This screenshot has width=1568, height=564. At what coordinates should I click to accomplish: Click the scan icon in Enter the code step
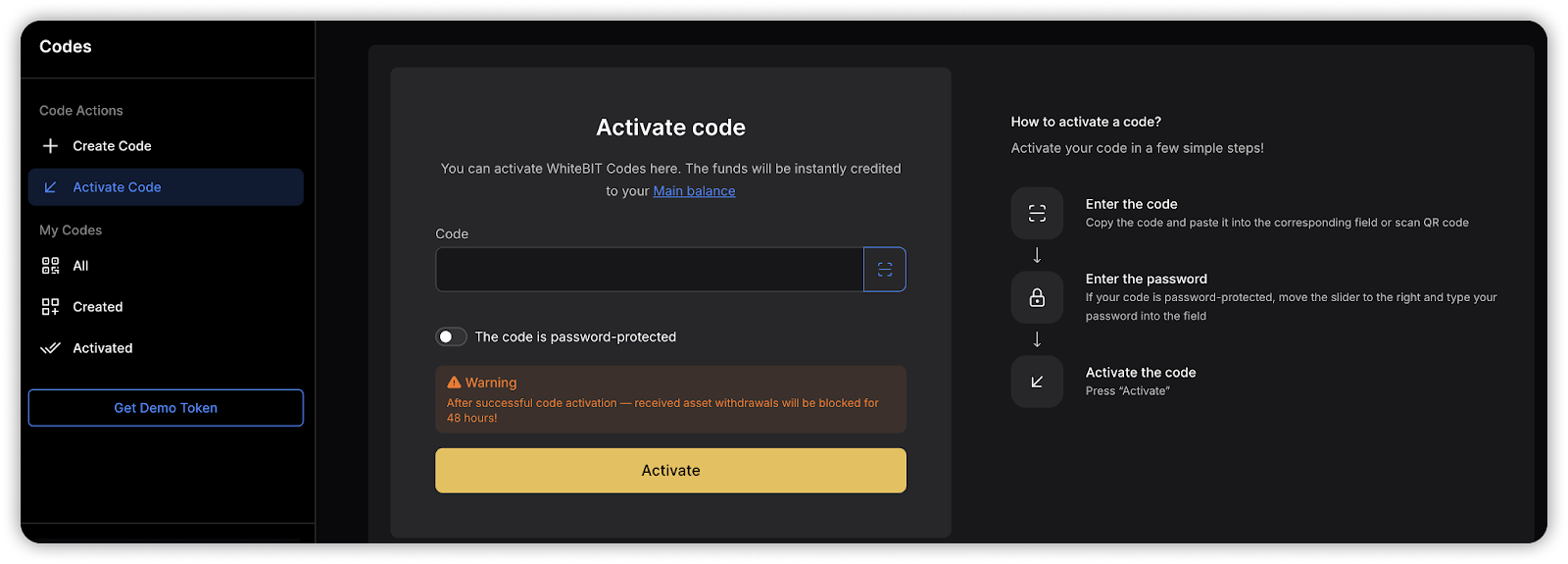(1037, 213)
